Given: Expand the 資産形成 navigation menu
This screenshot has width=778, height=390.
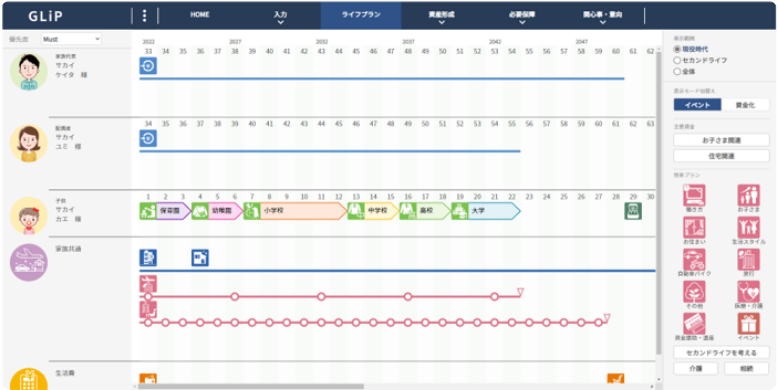Looking at the screenshot, I should click(442, 16).
